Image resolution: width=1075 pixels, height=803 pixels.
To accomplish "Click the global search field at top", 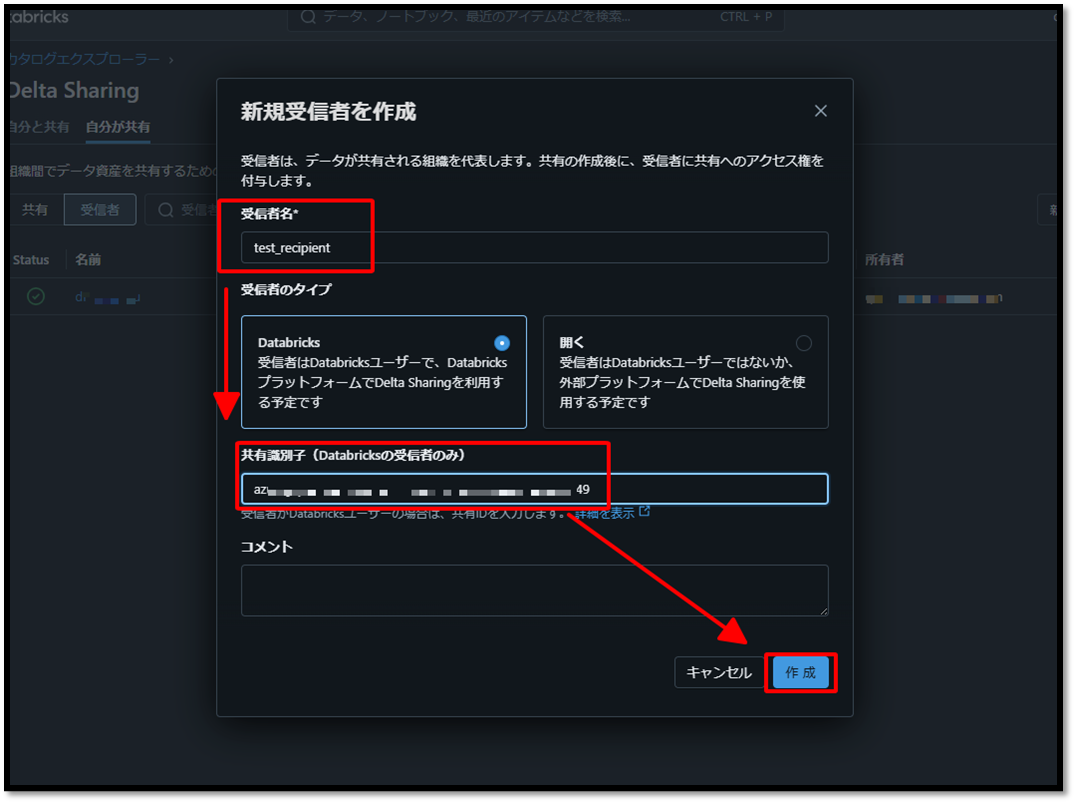I will click(x=536, y=16).
